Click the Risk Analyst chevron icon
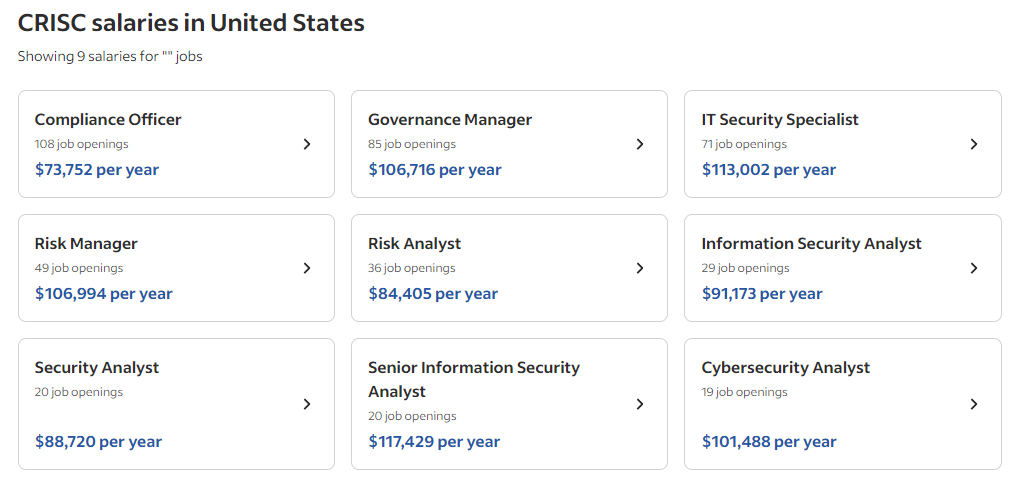1019x495 pixels. [640, 268]
